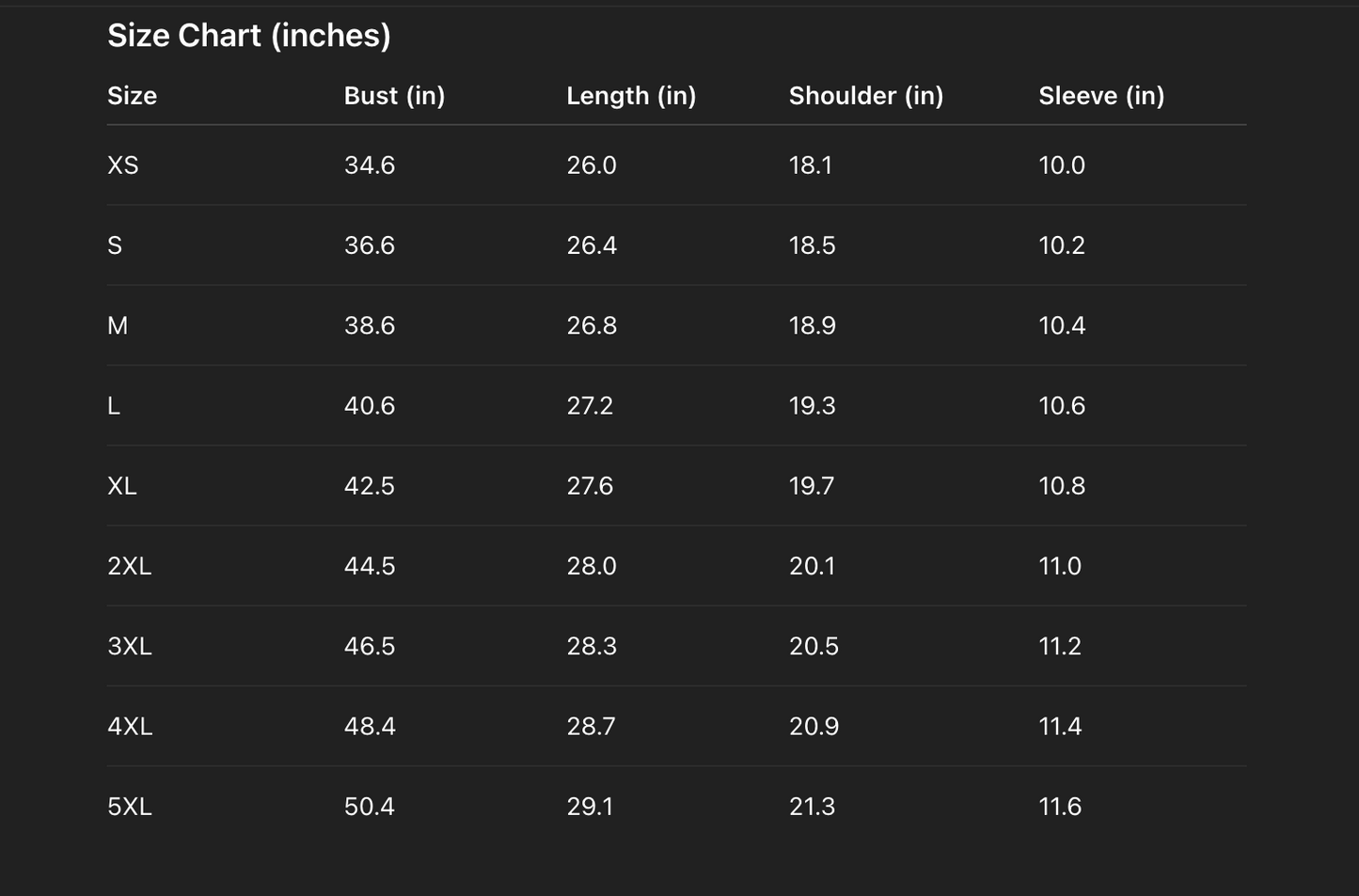The image size is (1359, 896).
Task: Click the Shoulder (in) column header
Action: pyautogui.click(x=865, y=96)
